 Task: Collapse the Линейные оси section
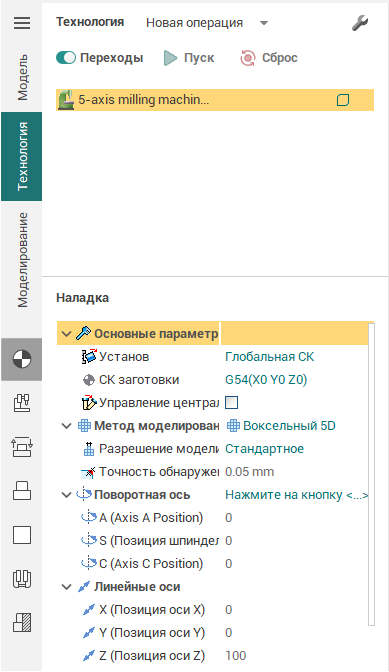point(66,587)
